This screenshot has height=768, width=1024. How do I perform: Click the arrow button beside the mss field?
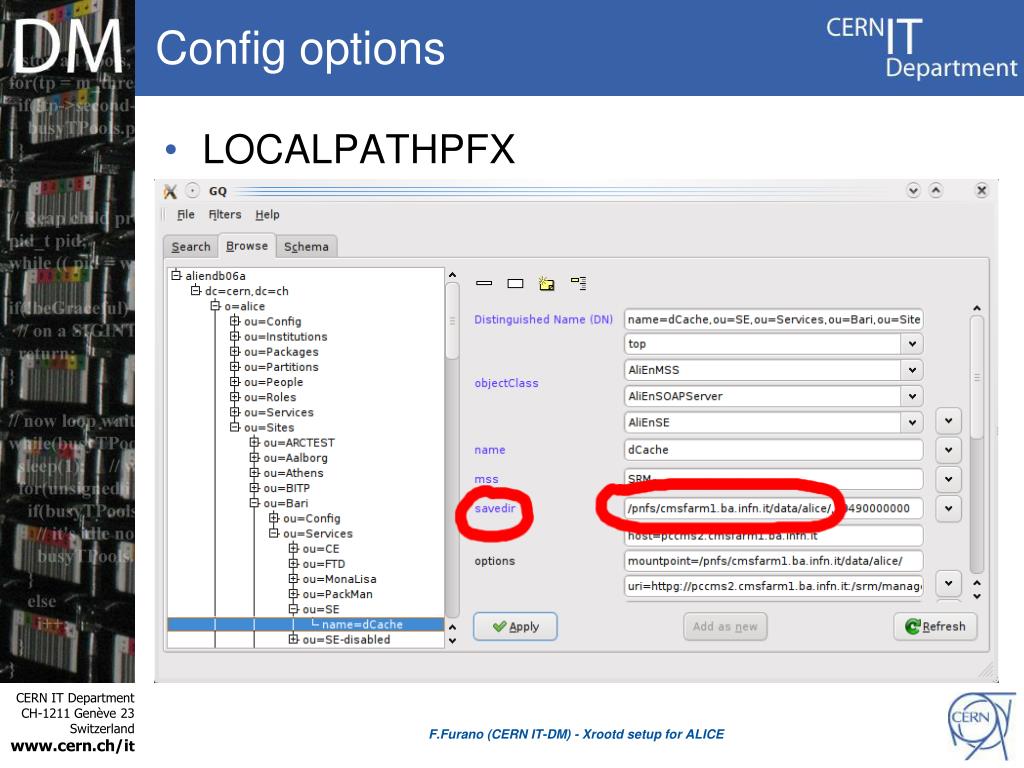click(948, 479)
